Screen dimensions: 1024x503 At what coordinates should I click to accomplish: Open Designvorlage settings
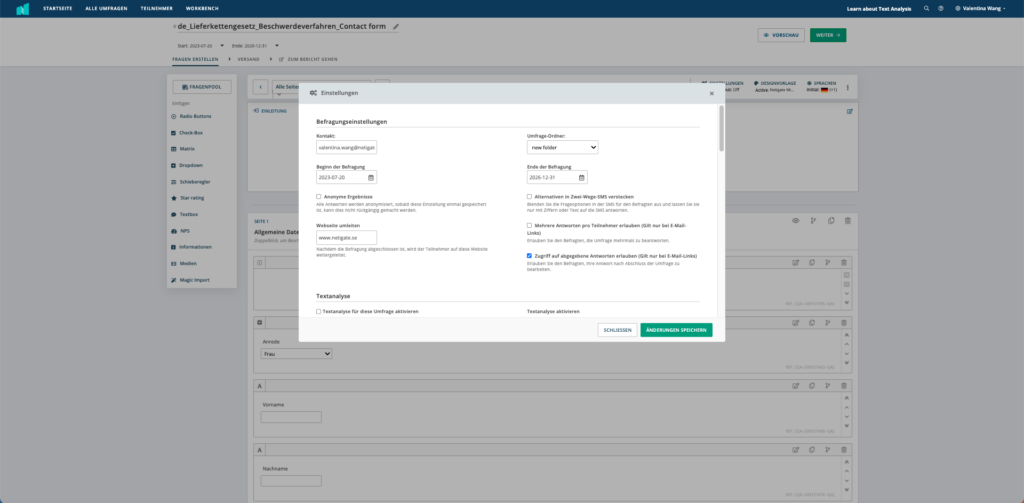(775, 87)
